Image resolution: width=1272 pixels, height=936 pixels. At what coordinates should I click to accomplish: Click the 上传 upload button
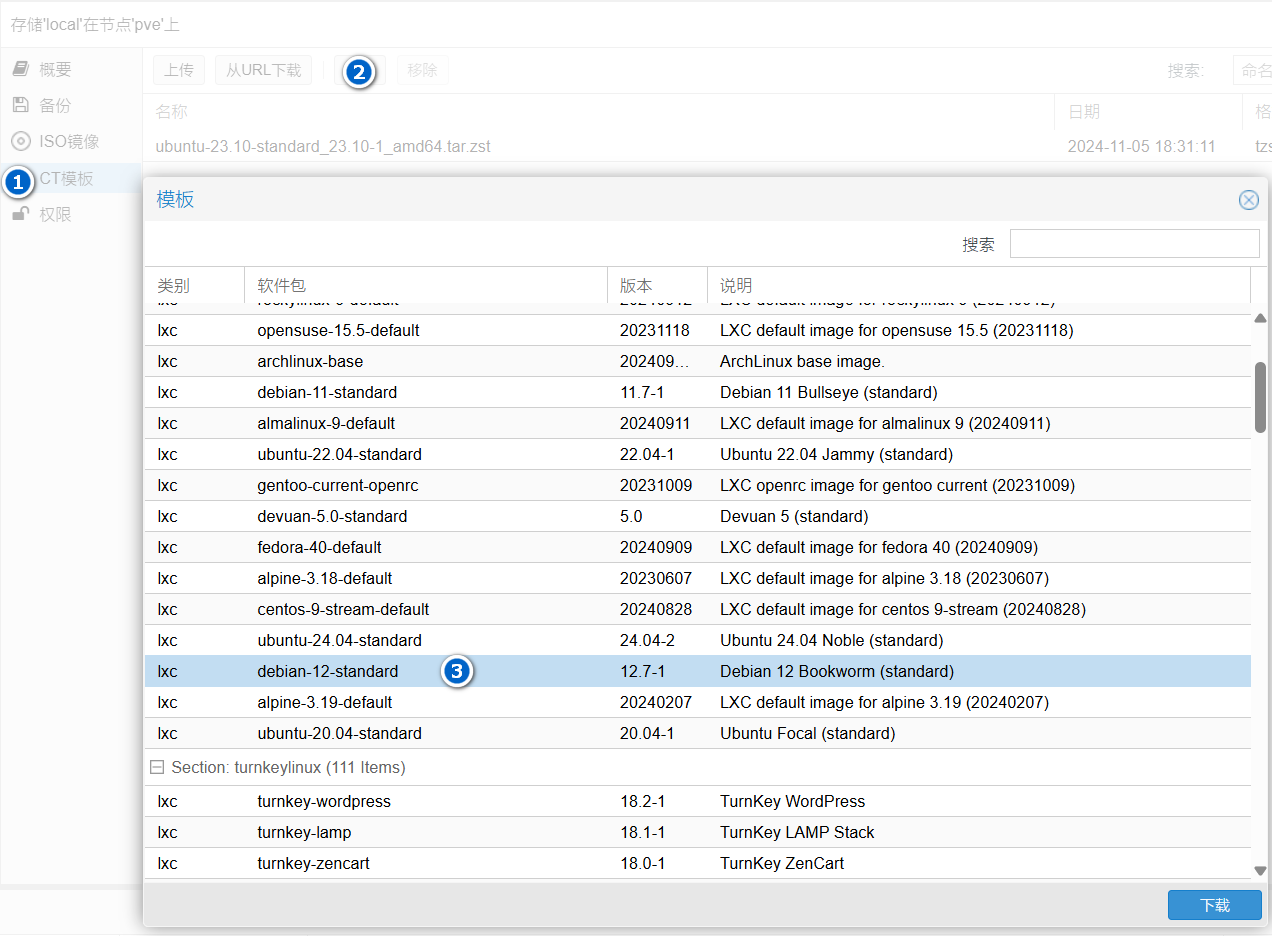tap(179, 70)
